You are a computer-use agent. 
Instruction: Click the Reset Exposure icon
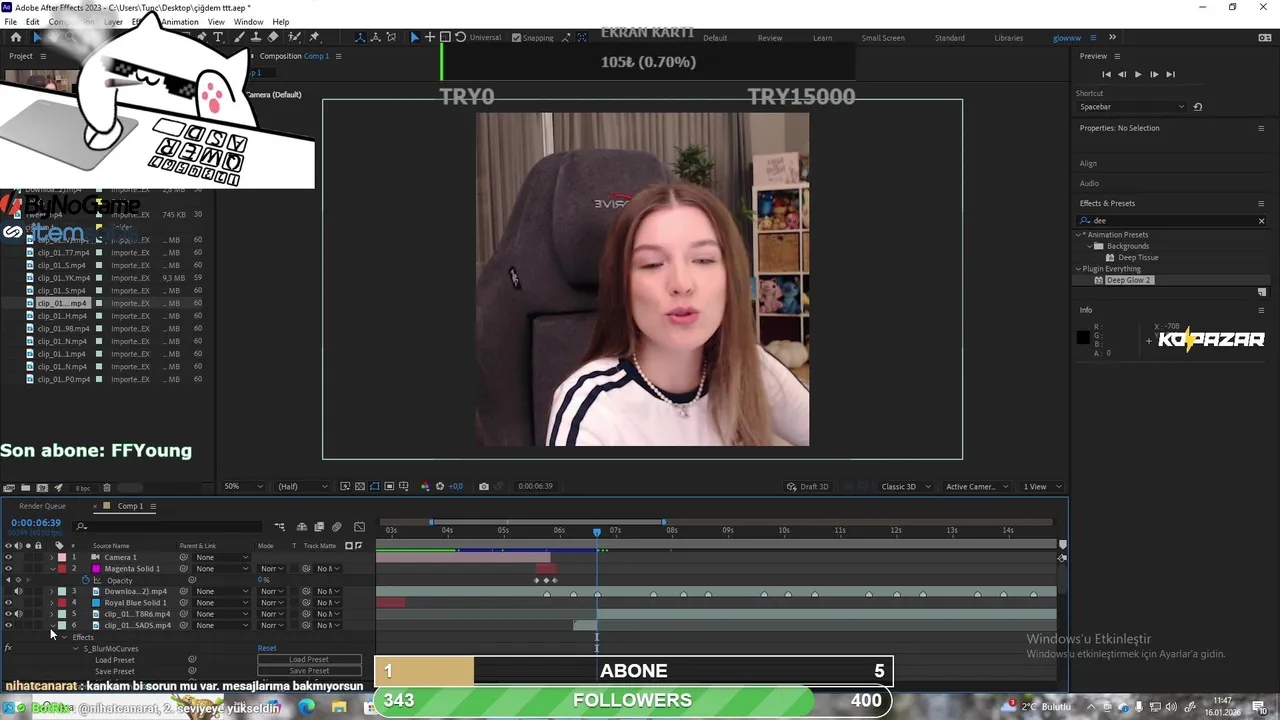439,487
